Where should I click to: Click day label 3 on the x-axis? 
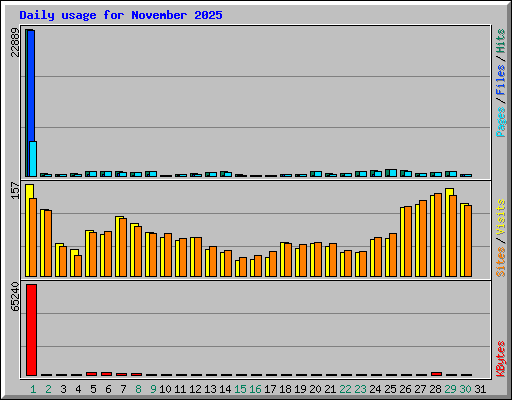coord(63,389)
